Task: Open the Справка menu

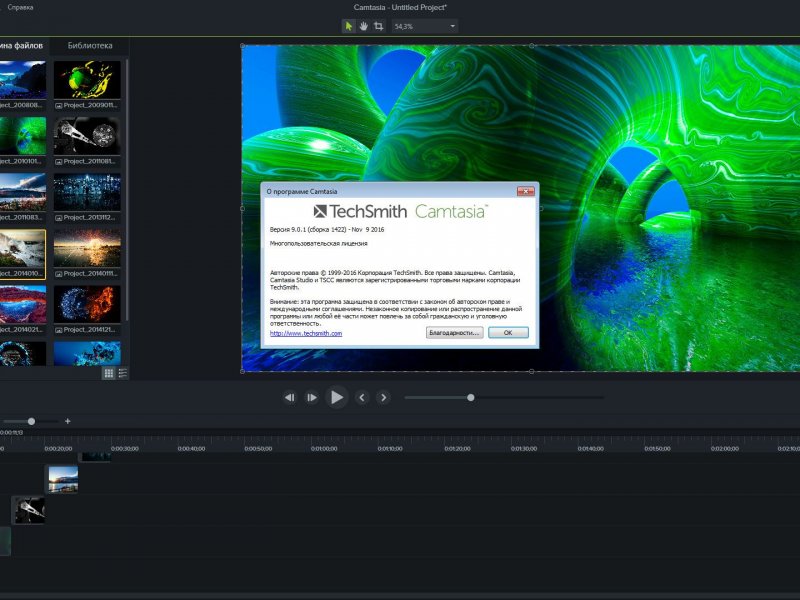Action: tap(20, 7)
